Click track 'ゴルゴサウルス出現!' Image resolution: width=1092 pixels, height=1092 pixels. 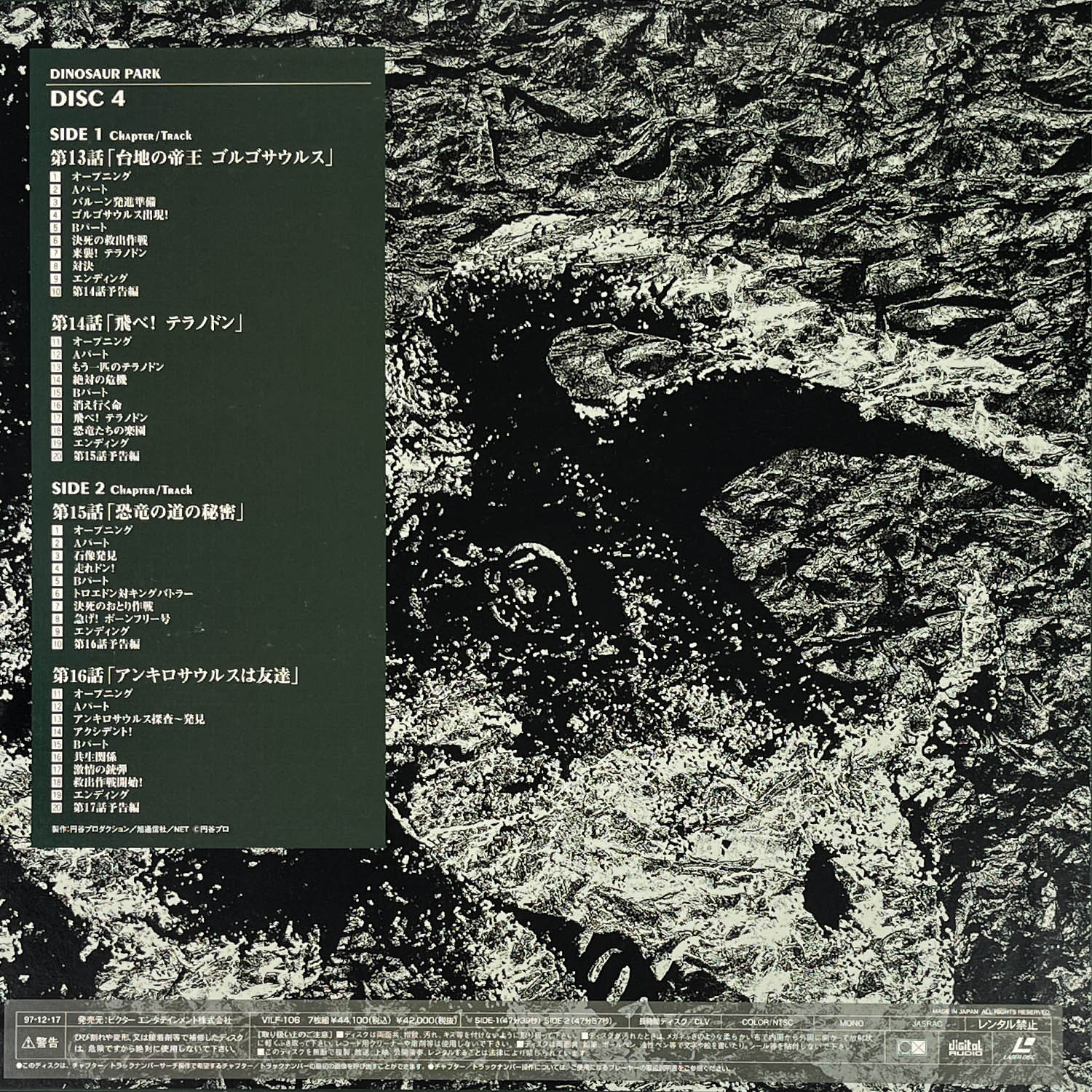[120, 215]
